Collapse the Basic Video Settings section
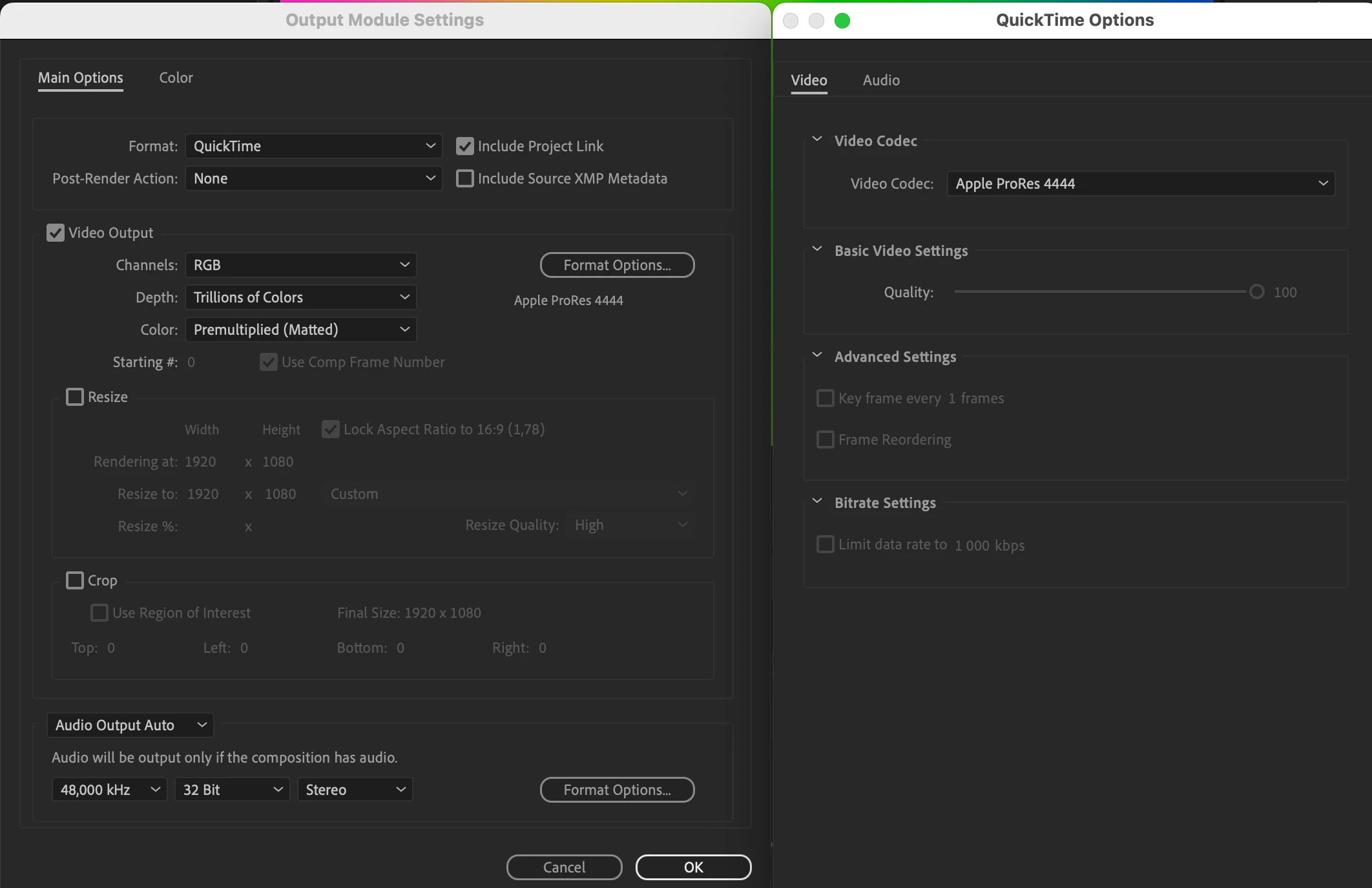Screen dimensions: 1372x888 [x=817, y=249]
